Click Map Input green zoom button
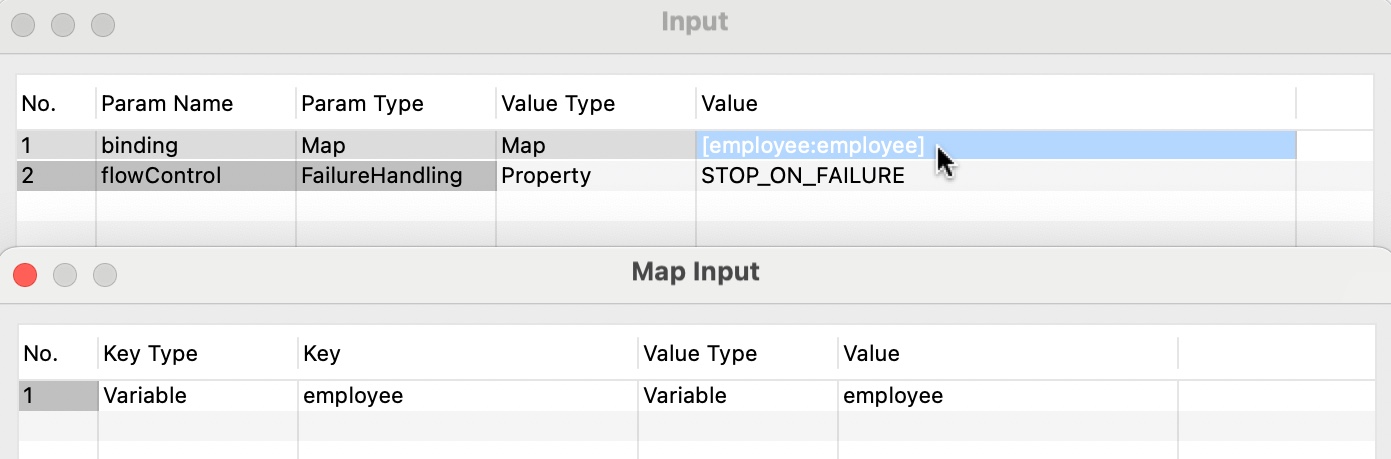Image resolution: width=1391 pixels, height=459 pixels. (105, 274)
